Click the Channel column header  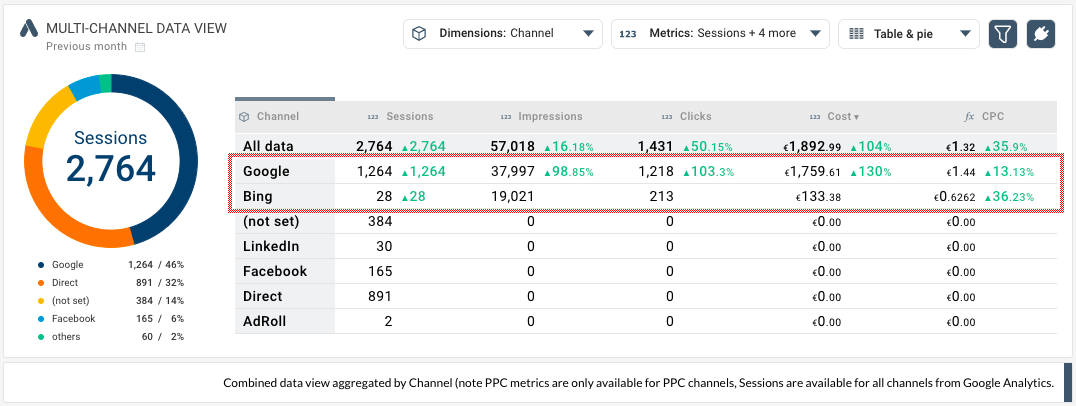click(x=278, y=117)
